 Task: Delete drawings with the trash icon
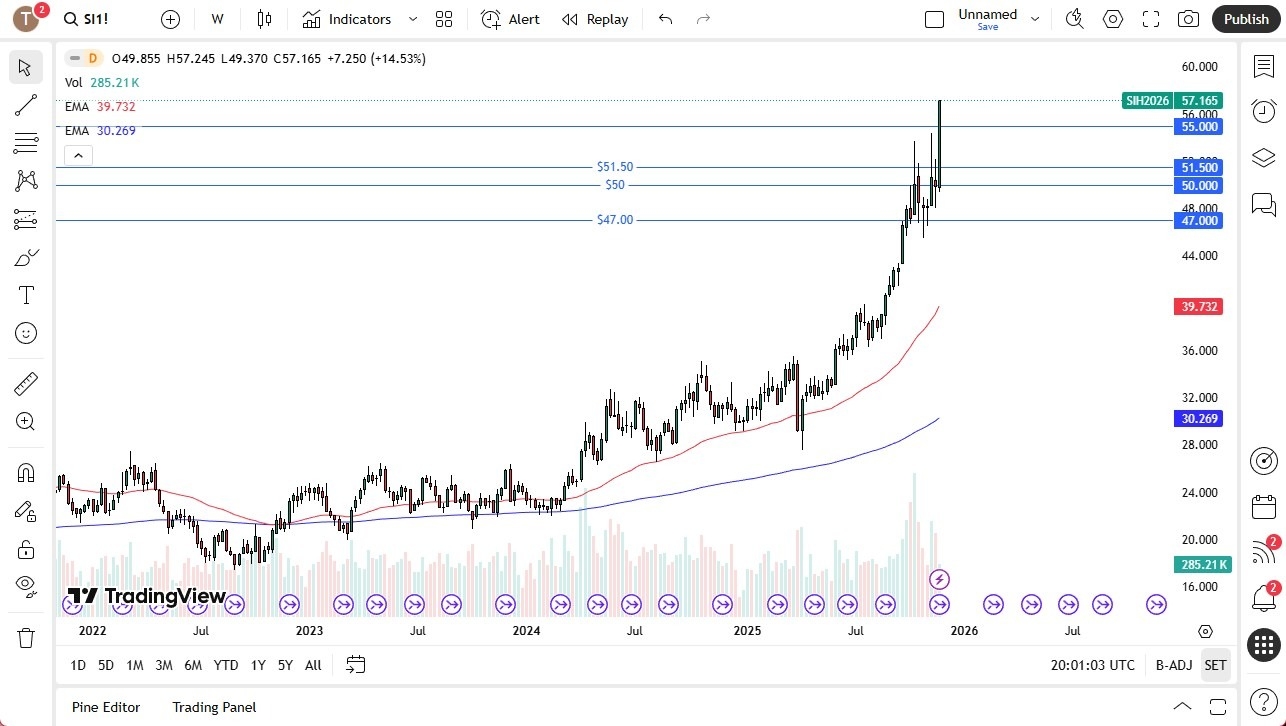(26, 637)
